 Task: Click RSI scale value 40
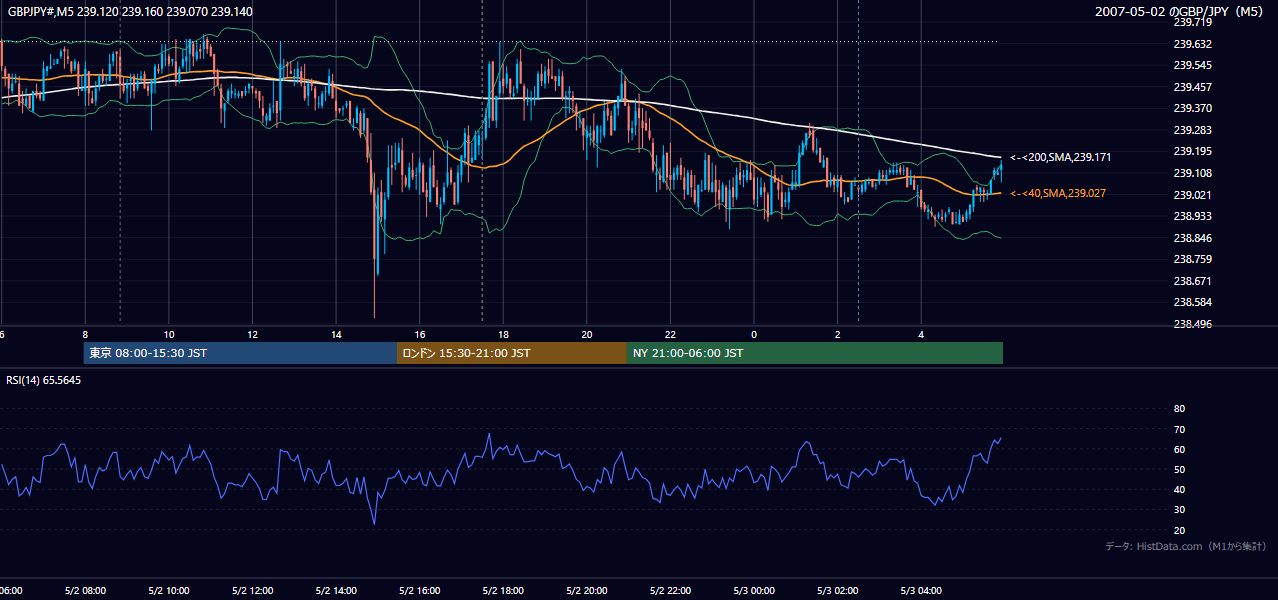pyautogui.click(x=1179, y=490)
